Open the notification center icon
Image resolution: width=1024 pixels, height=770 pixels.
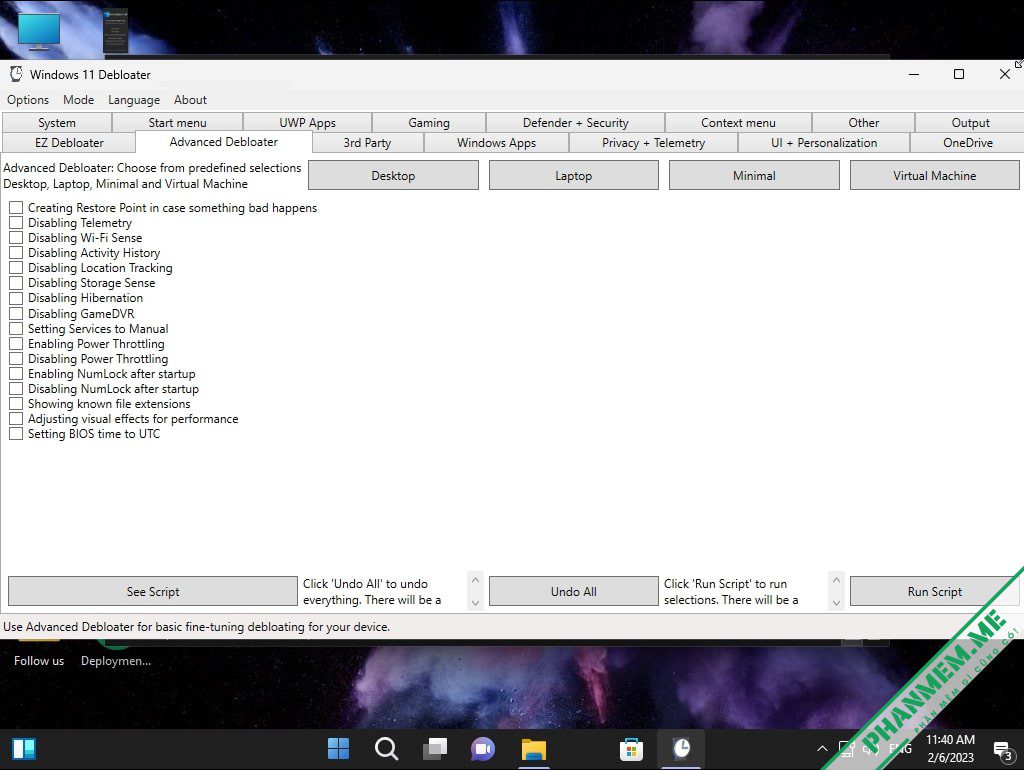click(1002, 750)
